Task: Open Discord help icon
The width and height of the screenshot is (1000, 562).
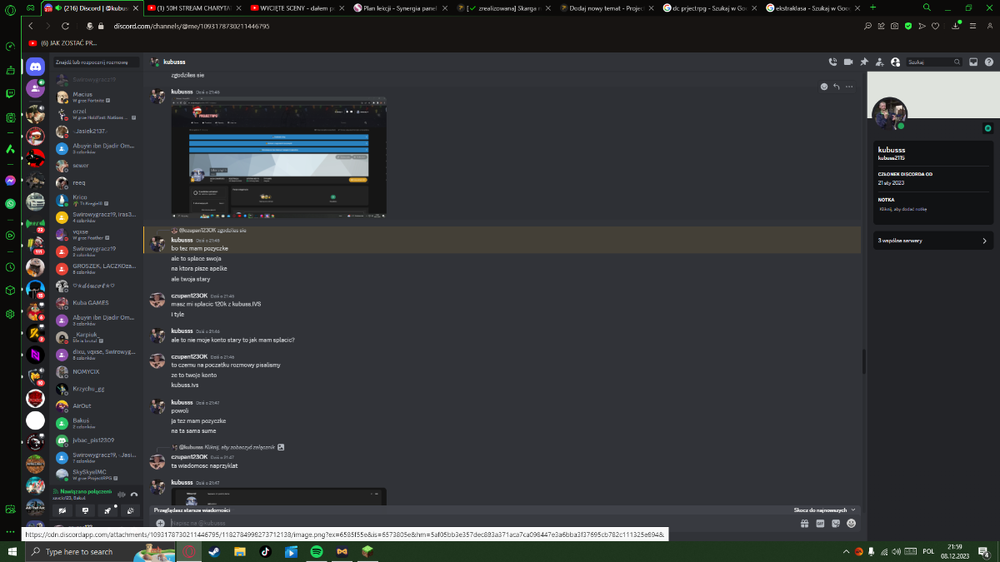Action: [x=989, y=62]
